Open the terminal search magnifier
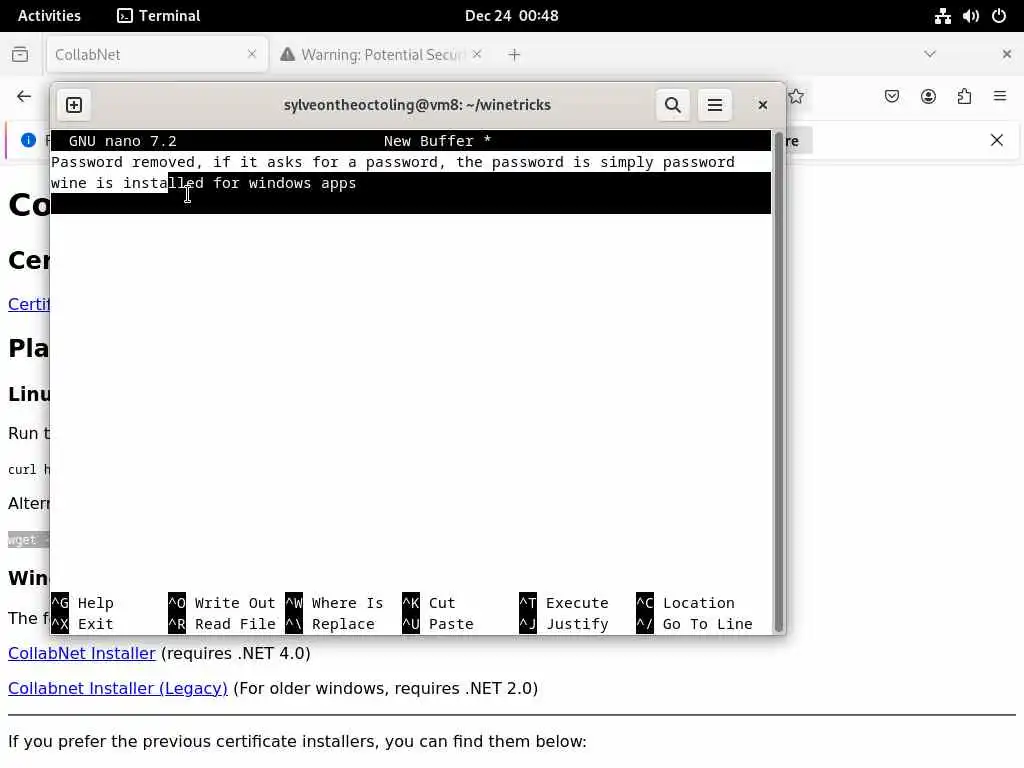Image resolution: width=1024 pixels, height=768 pixels. coord(673,105)
